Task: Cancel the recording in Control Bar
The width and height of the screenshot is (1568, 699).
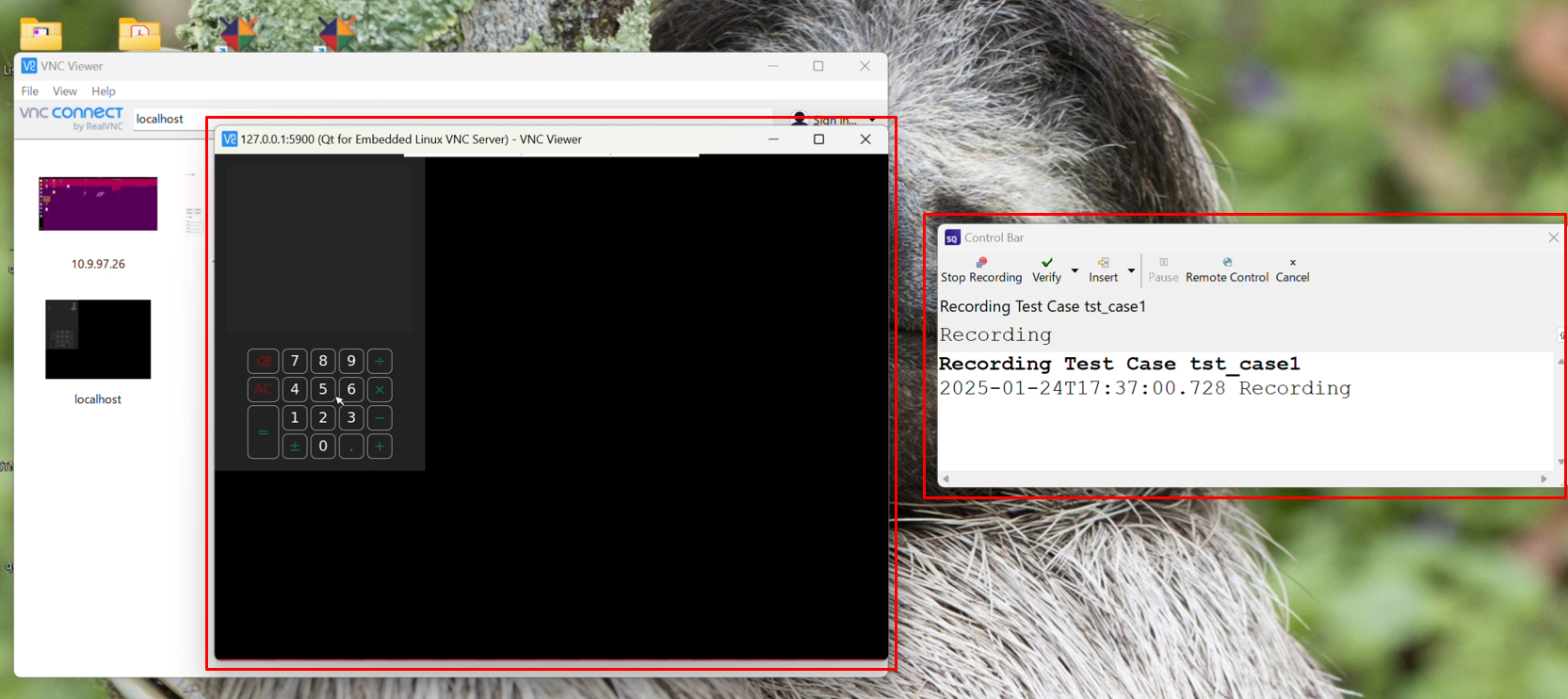Action: (x=1292, y=269)
